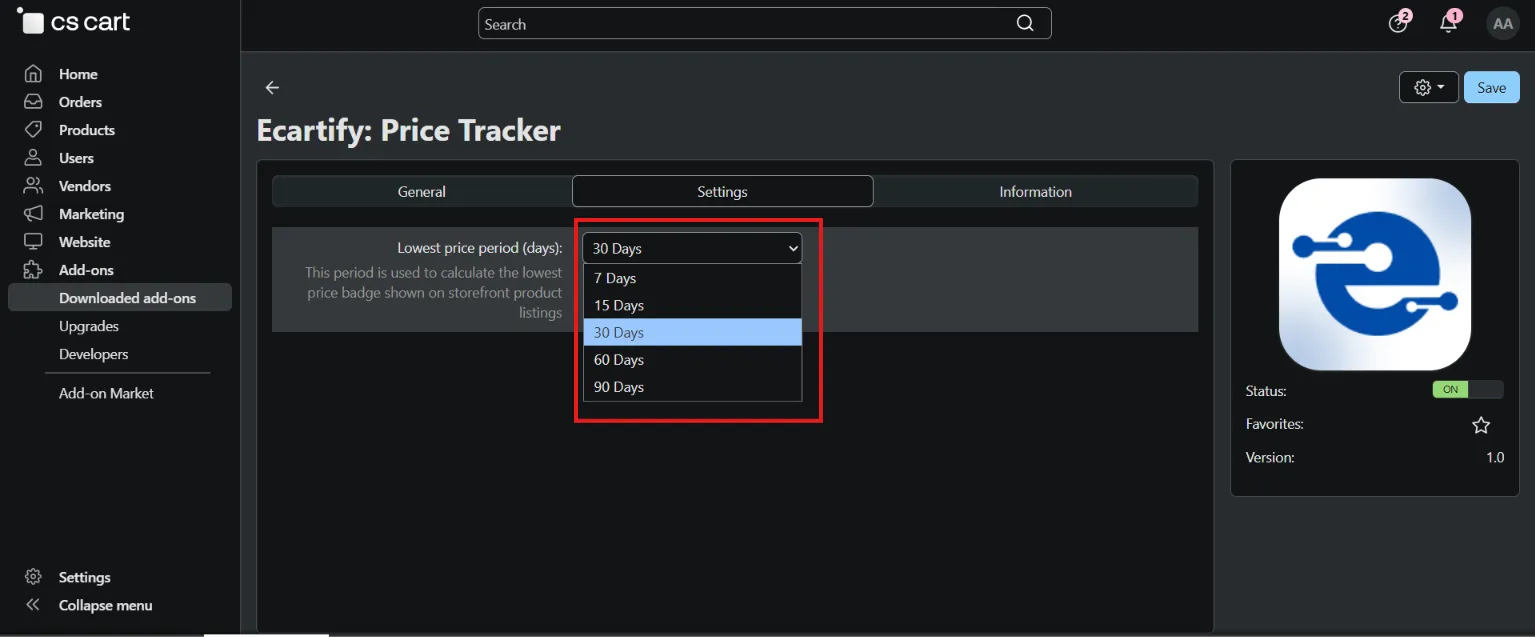Add Price Tracker to favorites with star
Viewport: 1535px width, 637px height.
(1481, 425)
